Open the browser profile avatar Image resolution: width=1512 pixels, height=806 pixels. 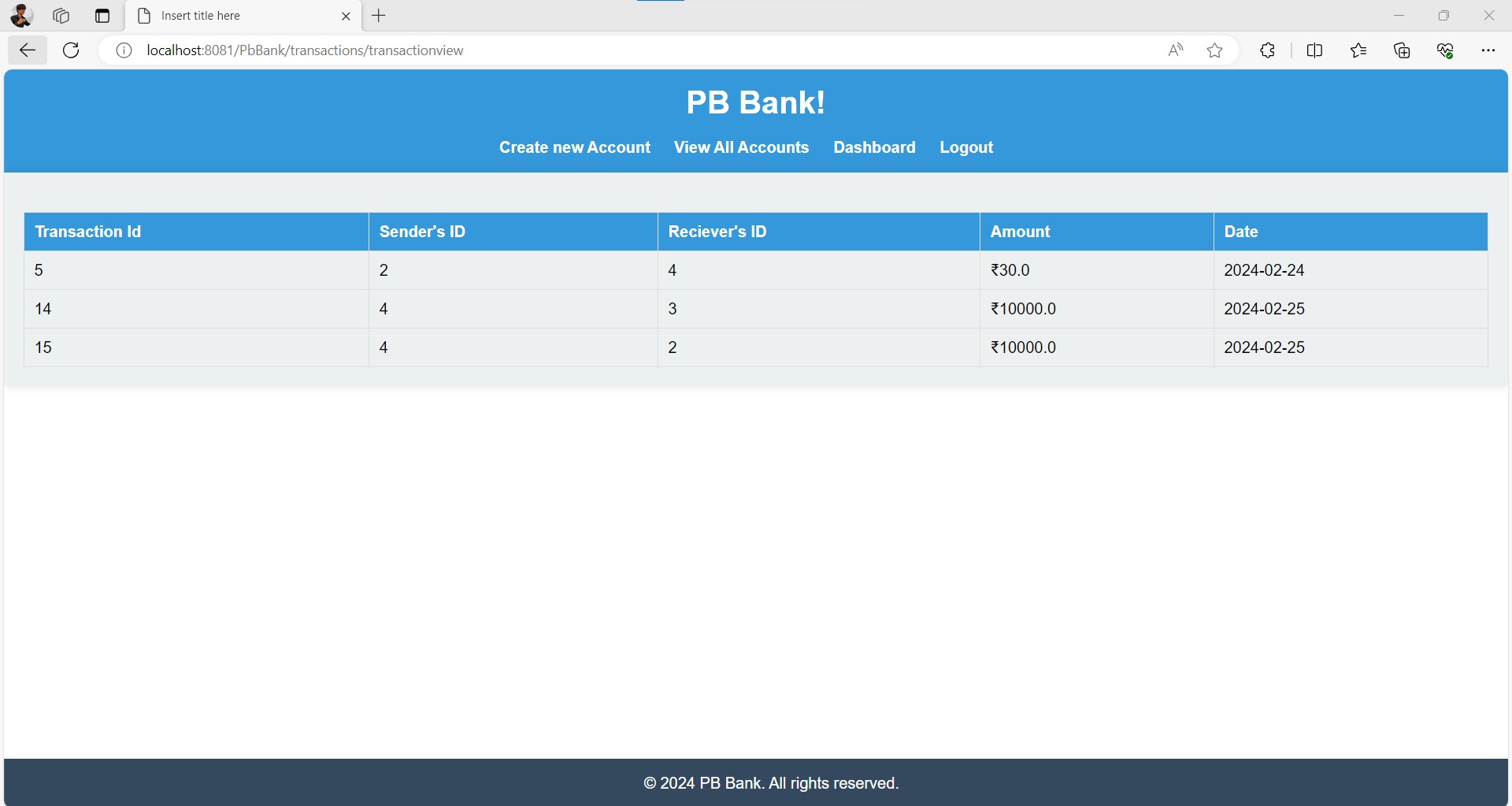tap(21, 16)
